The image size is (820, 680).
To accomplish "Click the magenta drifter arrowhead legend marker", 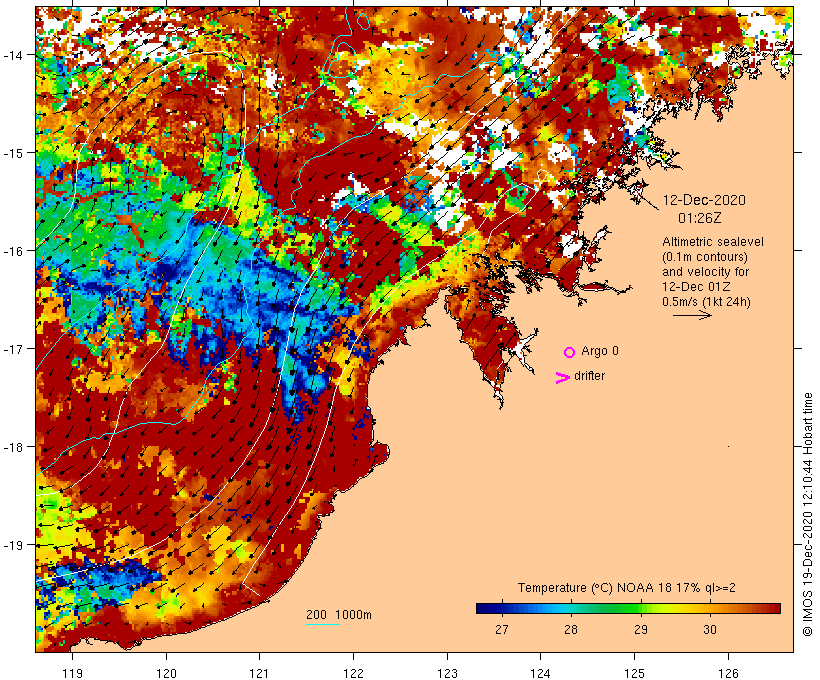I will [x=563, y=378].
